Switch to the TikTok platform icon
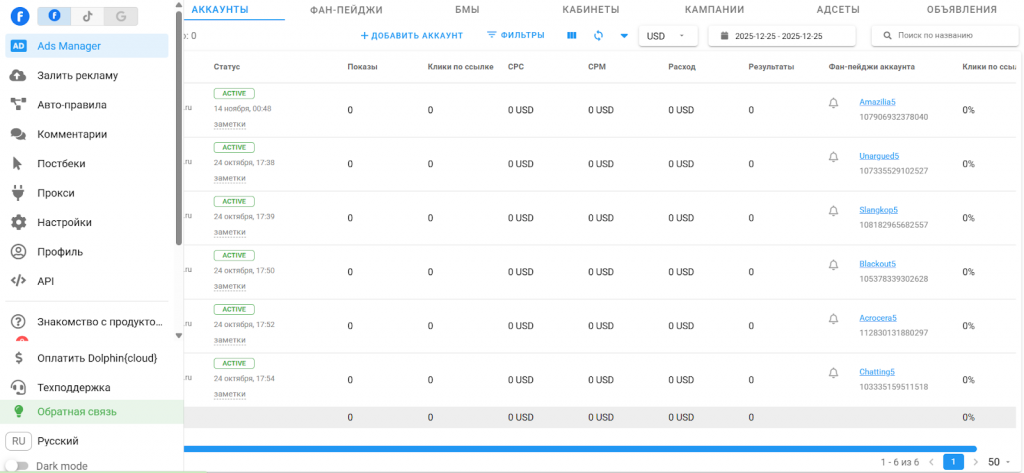This screenshot has height=473, width=1024. (x=87, y=16)
